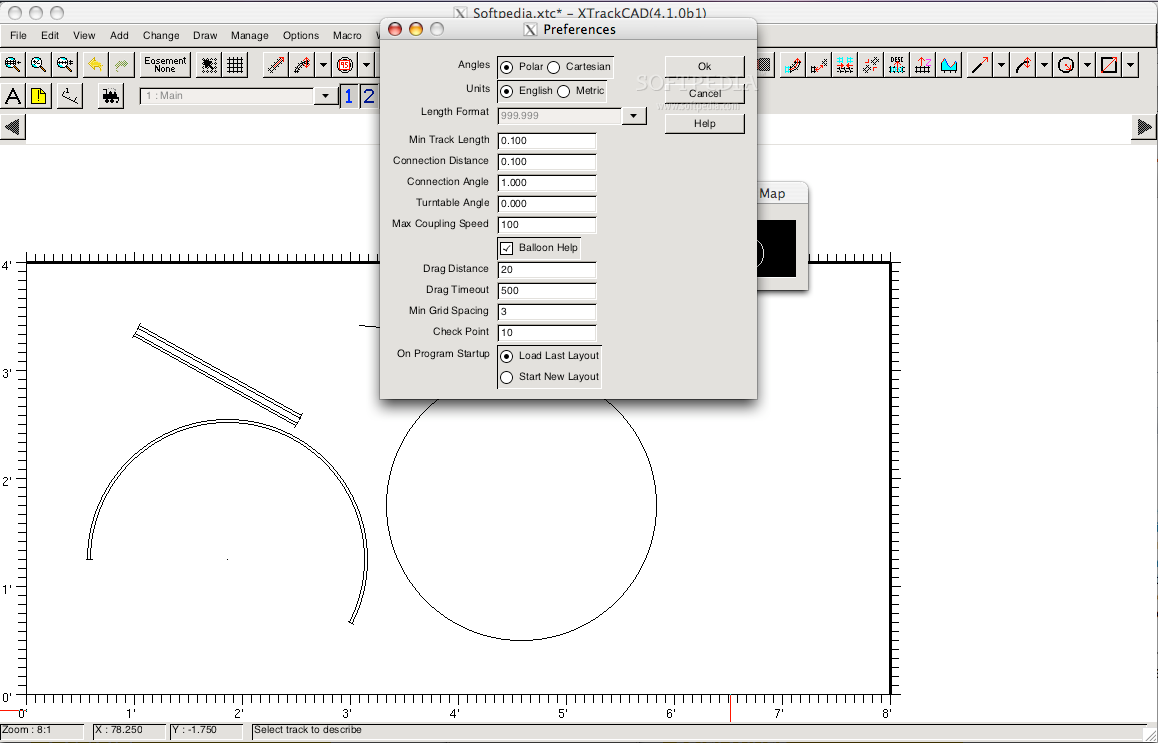This screenshot has height=743, width=1158.
Task: Click the train locomotive icon
Action: (111, 96)
